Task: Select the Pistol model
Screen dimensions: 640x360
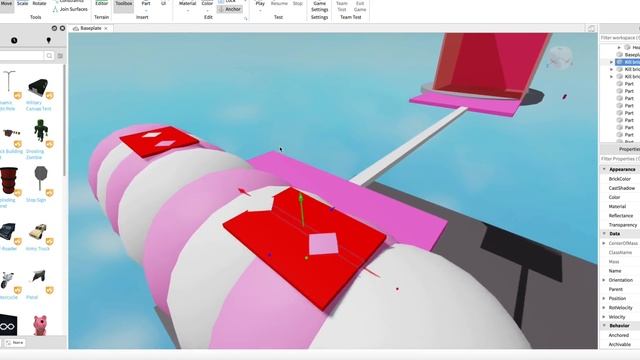Action: (38, 277)
